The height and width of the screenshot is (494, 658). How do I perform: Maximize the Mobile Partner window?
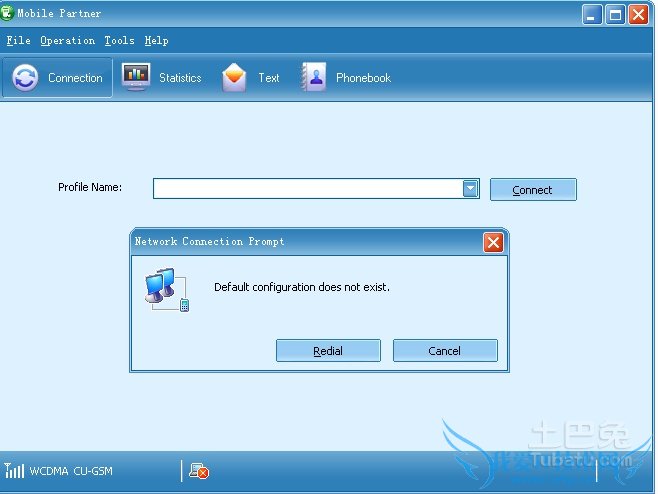tap(615, 15)
